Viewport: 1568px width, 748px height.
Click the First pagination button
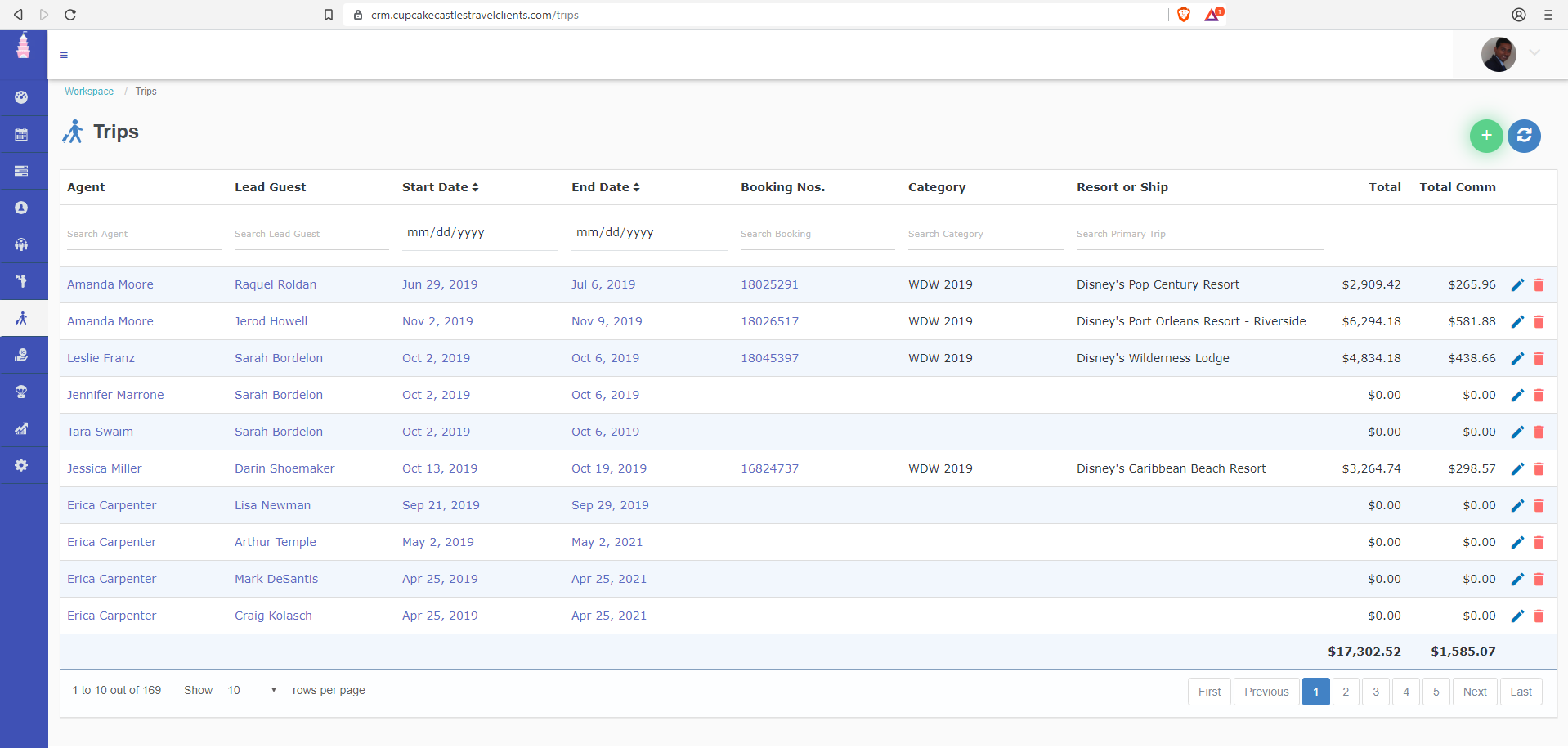point(1209,692)
